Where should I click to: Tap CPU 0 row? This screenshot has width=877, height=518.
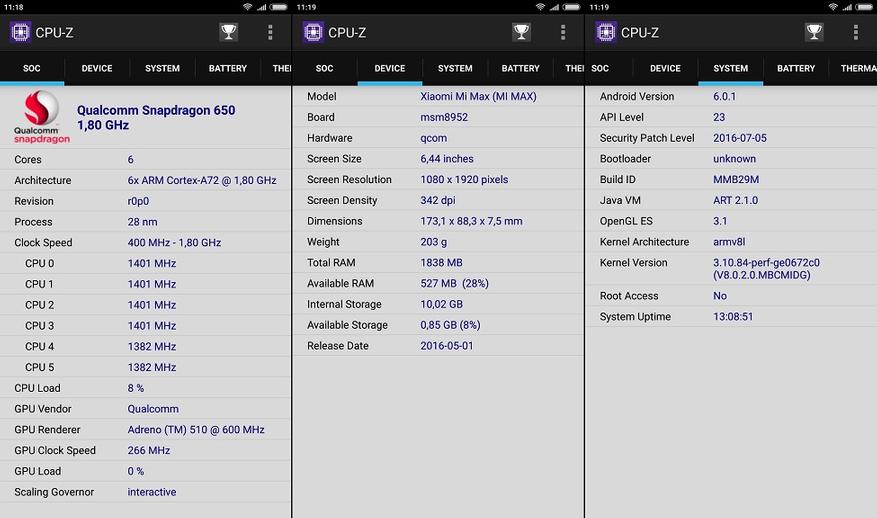[145, 263]
